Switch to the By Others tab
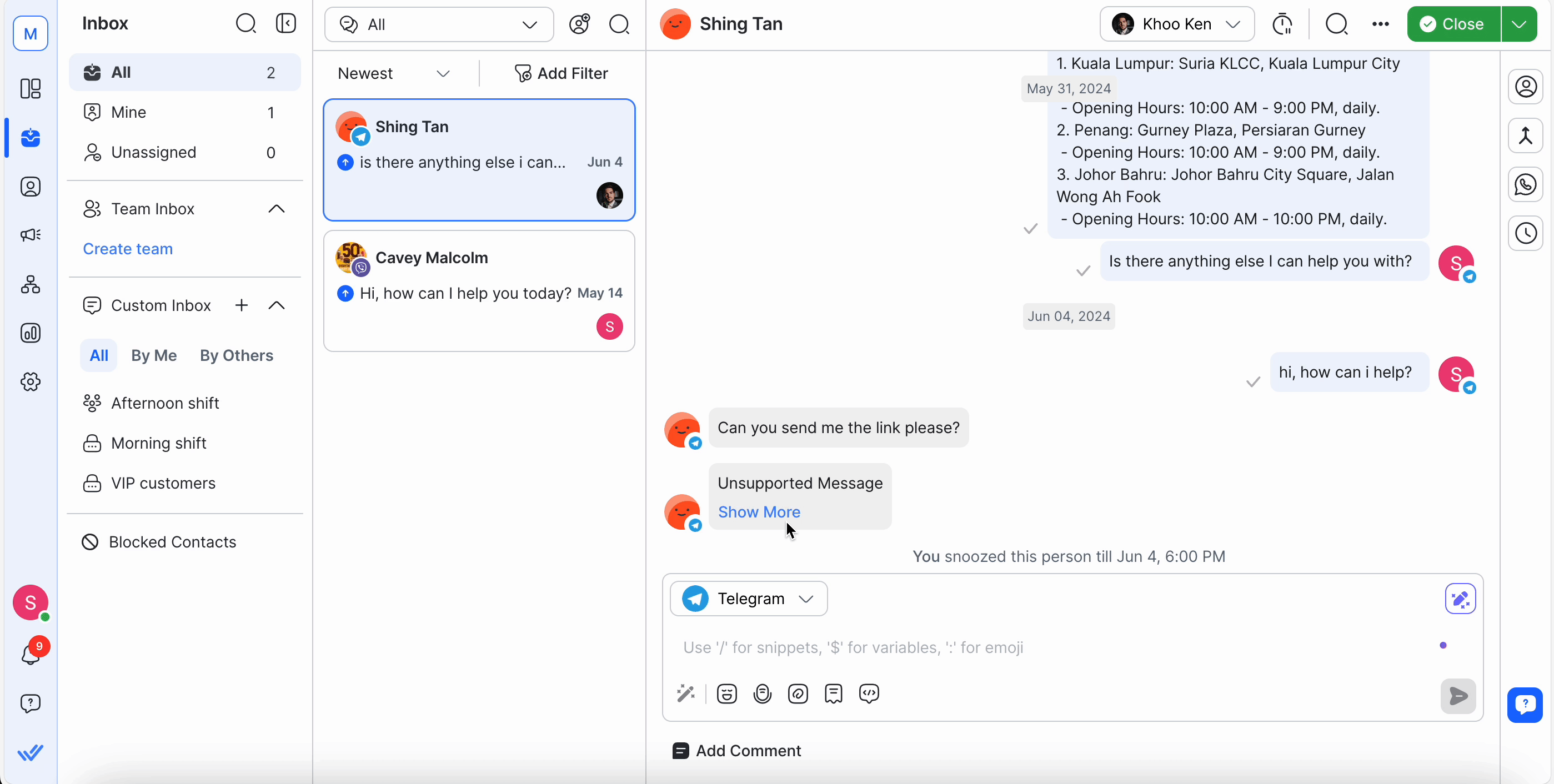1554x784 pixels. 237,356
